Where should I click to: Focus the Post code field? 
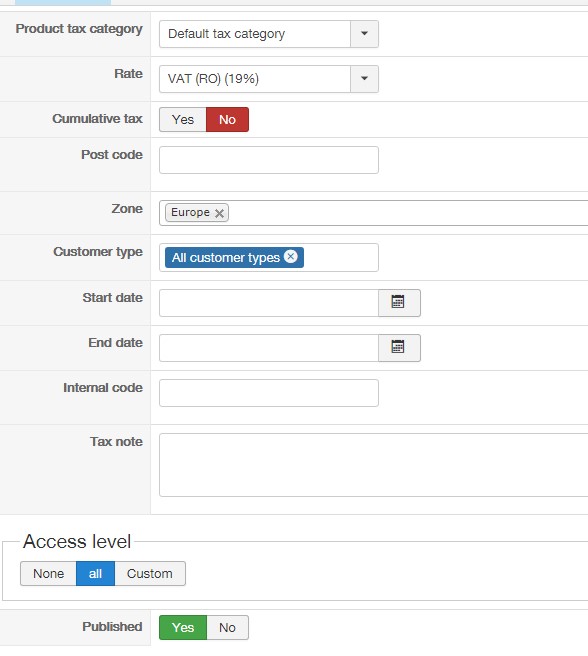[269, 160]
